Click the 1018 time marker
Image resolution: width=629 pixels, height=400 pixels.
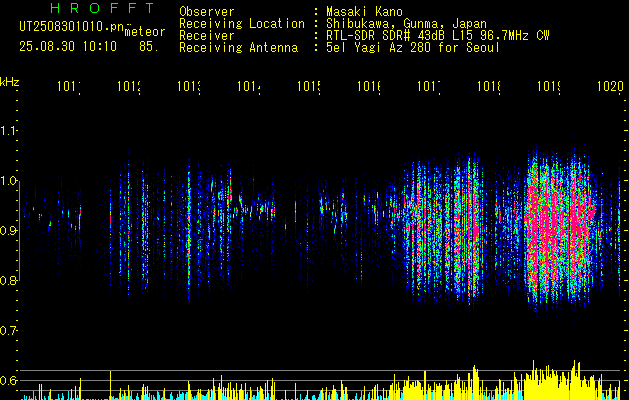489,86
